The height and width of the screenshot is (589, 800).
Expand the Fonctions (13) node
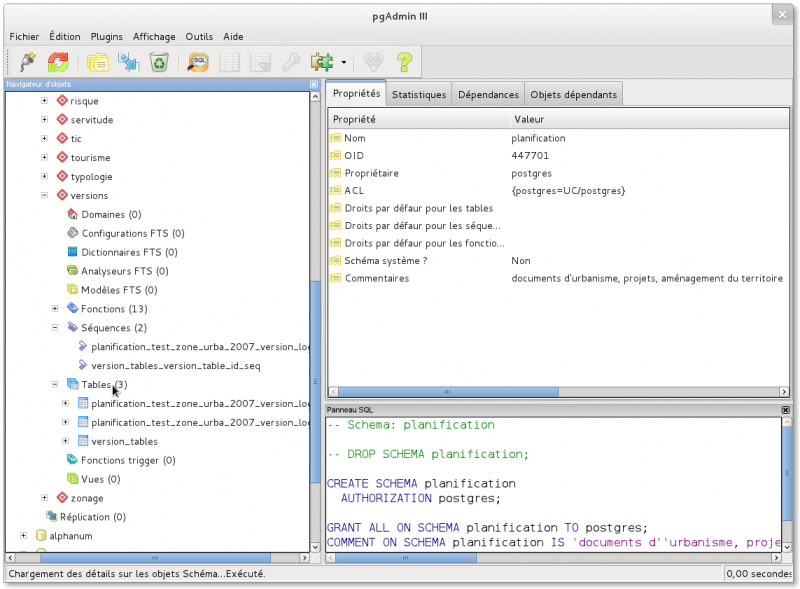click(55, 308)
